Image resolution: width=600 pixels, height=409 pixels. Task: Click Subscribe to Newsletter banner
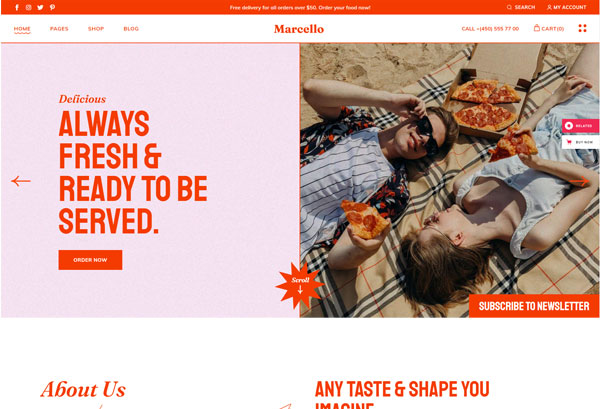tap(534, 306)
